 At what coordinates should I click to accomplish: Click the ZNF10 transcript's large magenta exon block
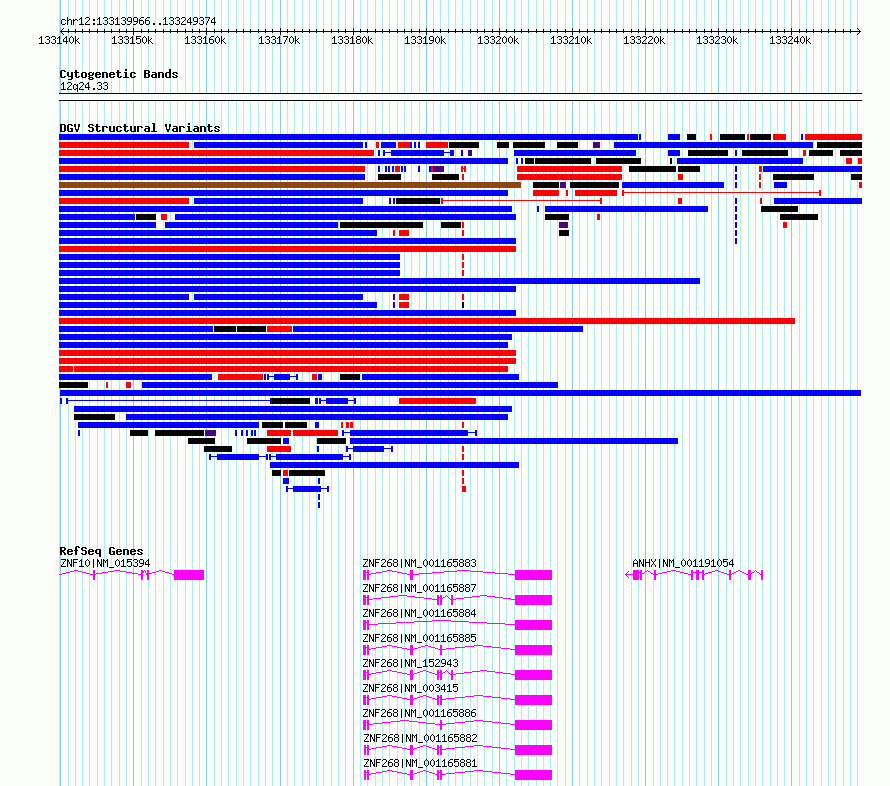[189, 575]
